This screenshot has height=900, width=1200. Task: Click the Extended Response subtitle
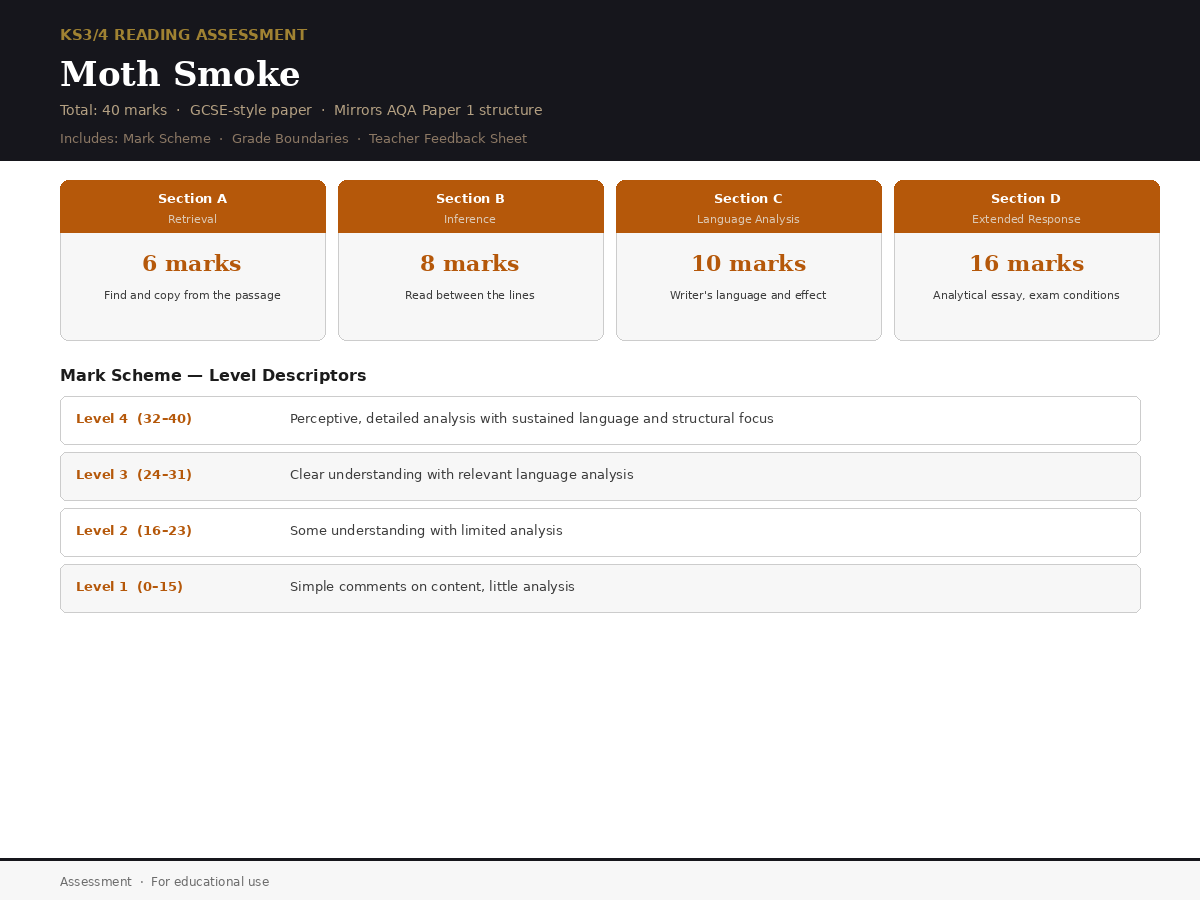(x=1026, y=219)
